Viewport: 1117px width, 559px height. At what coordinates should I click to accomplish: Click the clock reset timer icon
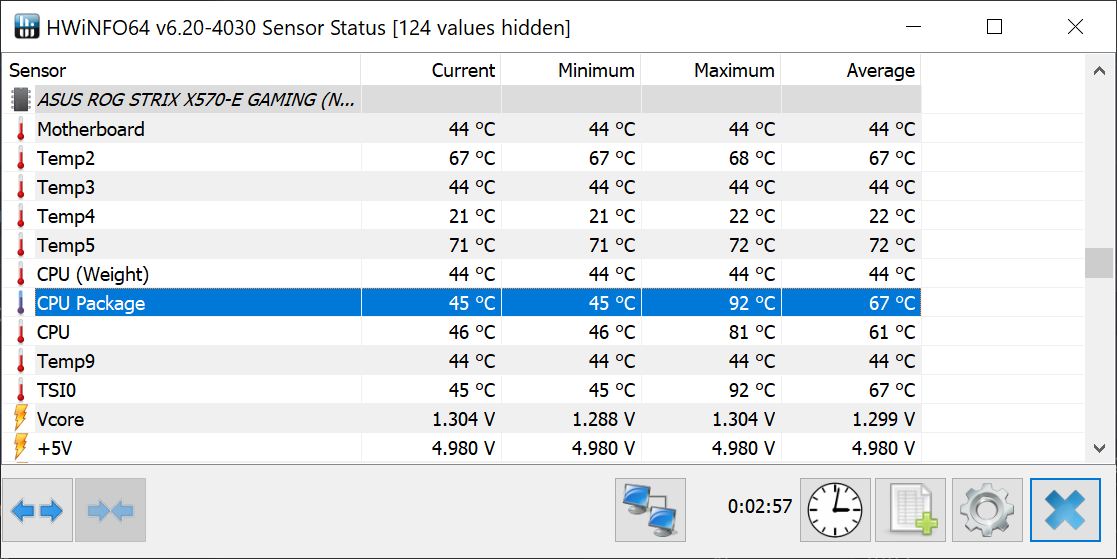(836, 510)
